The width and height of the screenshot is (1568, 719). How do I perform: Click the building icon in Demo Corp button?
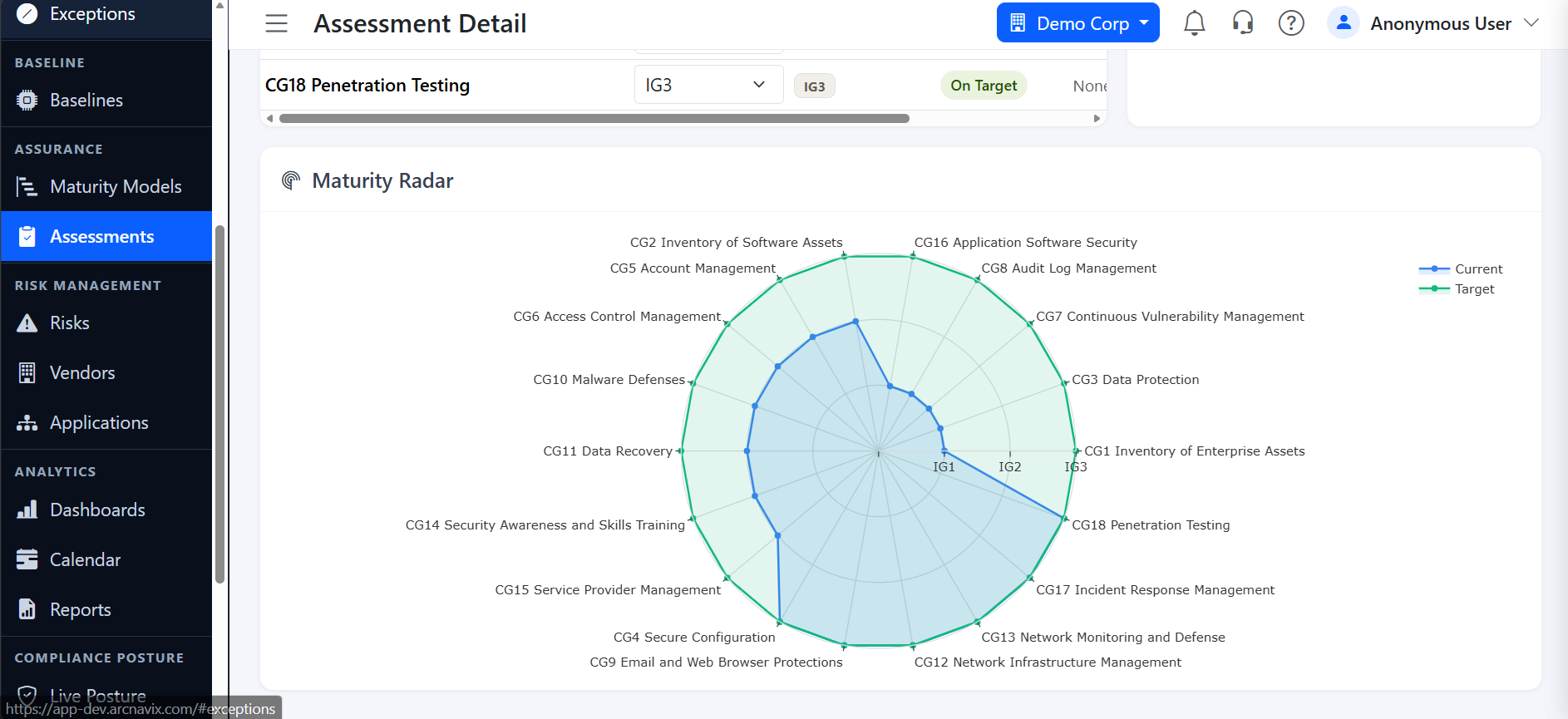pyautogui.click(x=1018, y=23)
